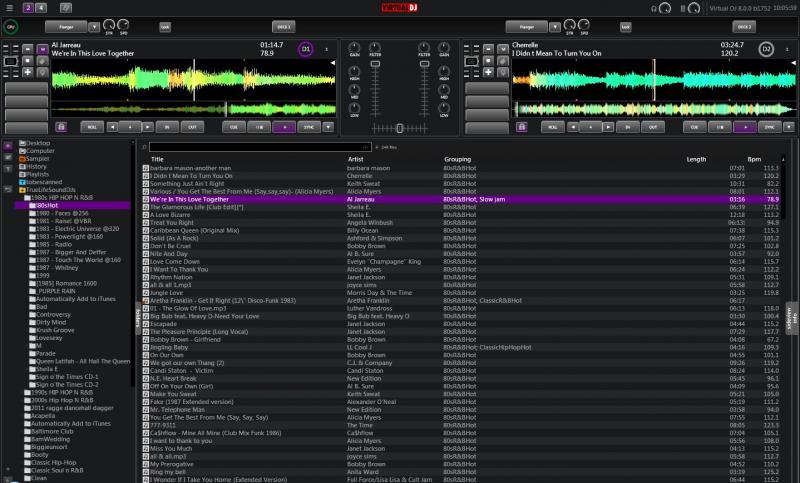
Task: Click the D2 deck indicator circle
Action: click(x=766, y=49)
